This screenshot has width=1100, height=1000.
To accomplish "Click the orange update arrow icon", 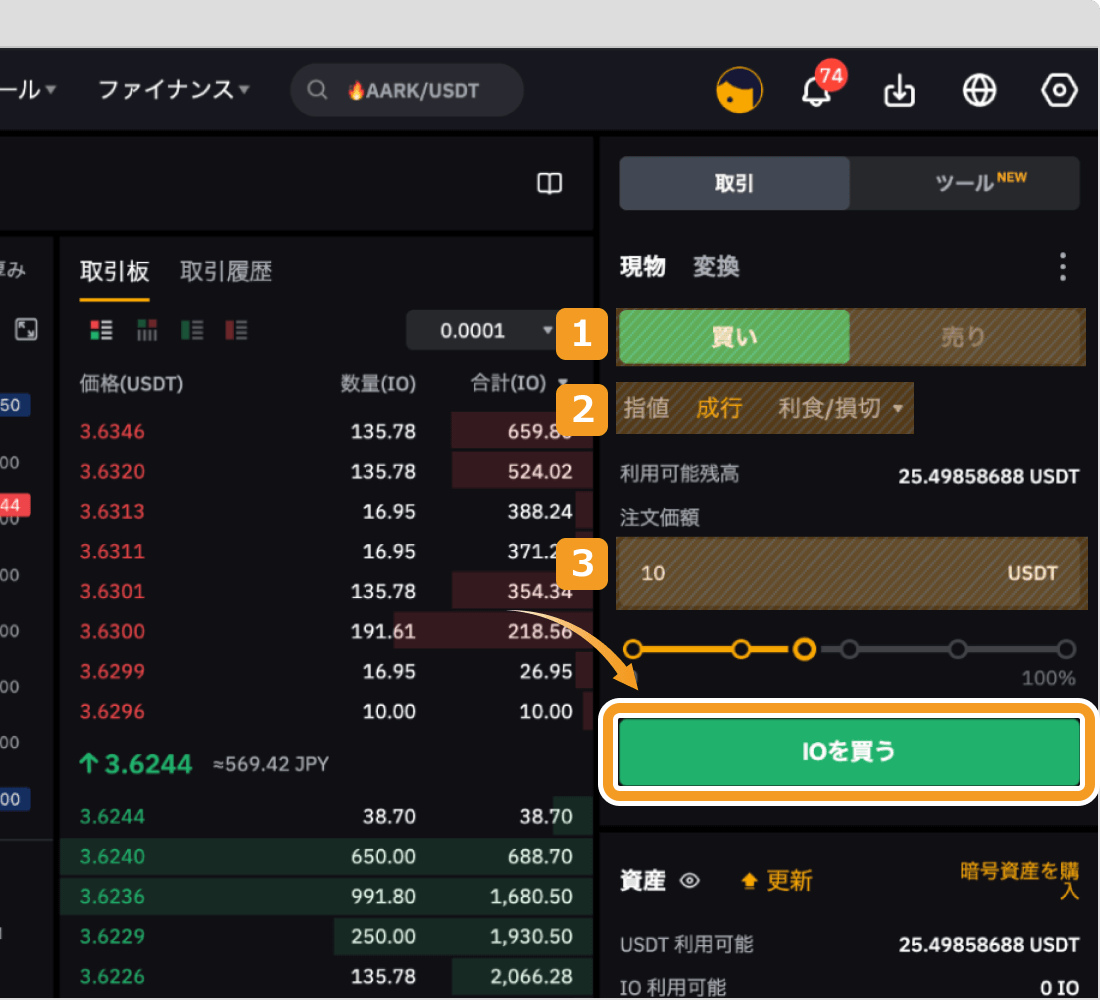I will click(749, 881).
